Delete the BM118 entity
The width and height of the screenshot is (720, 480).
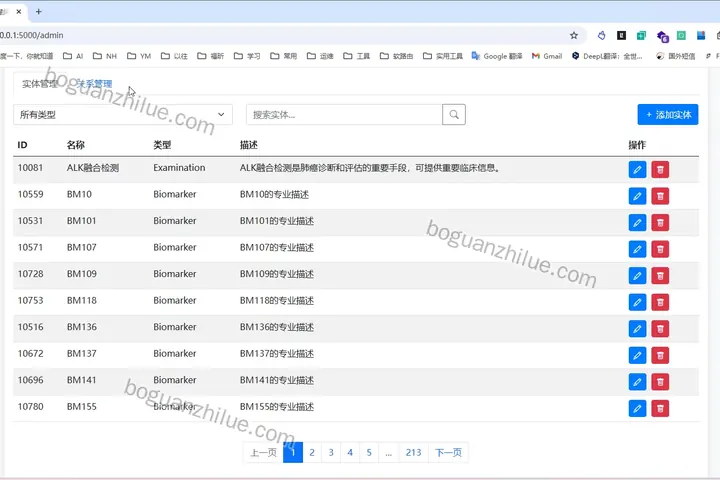(x=660, y=302)
